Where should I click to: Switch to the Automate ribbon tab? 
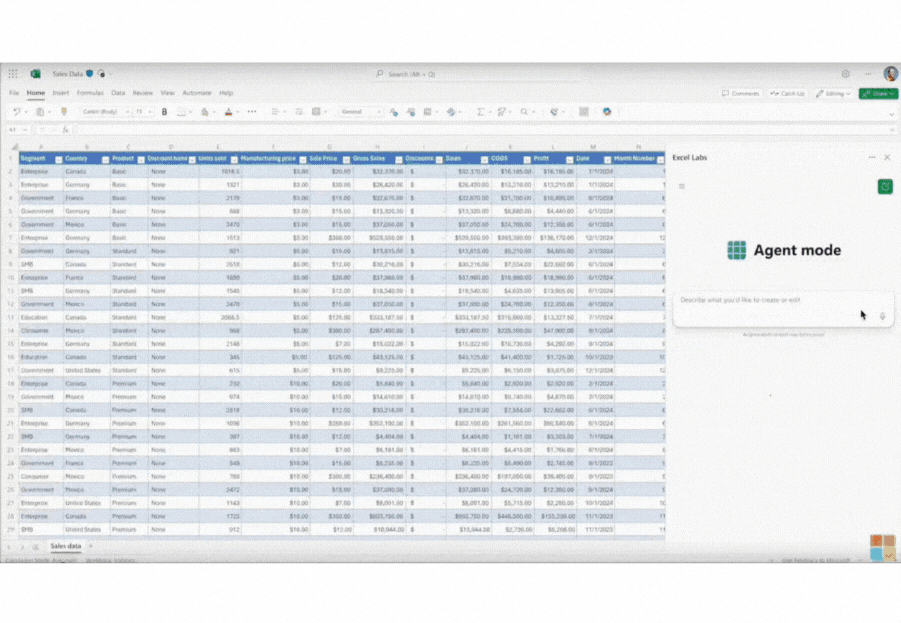click(196, 93)
